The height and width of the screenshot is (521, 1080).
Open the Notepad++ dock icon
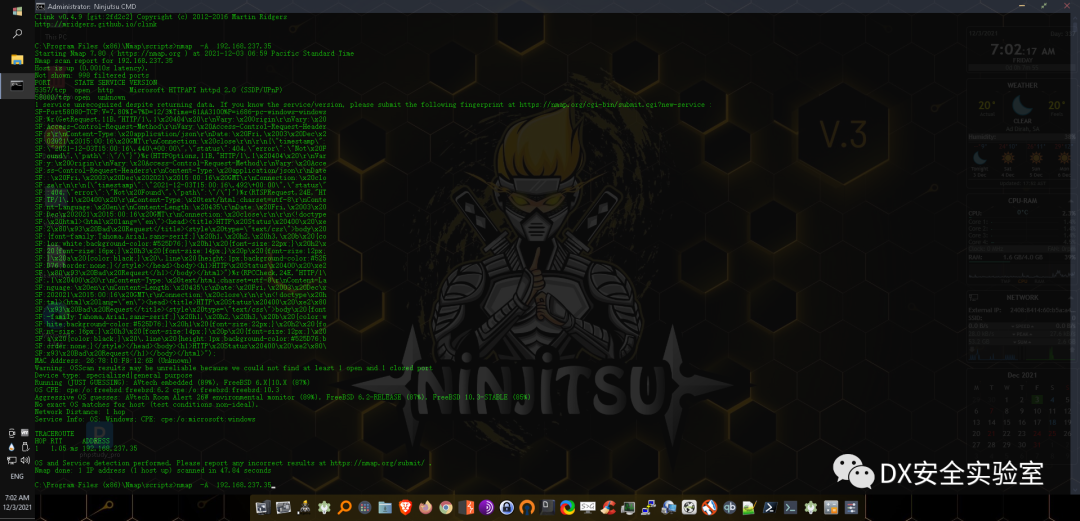pyautogui.click(x=749, y=507)
